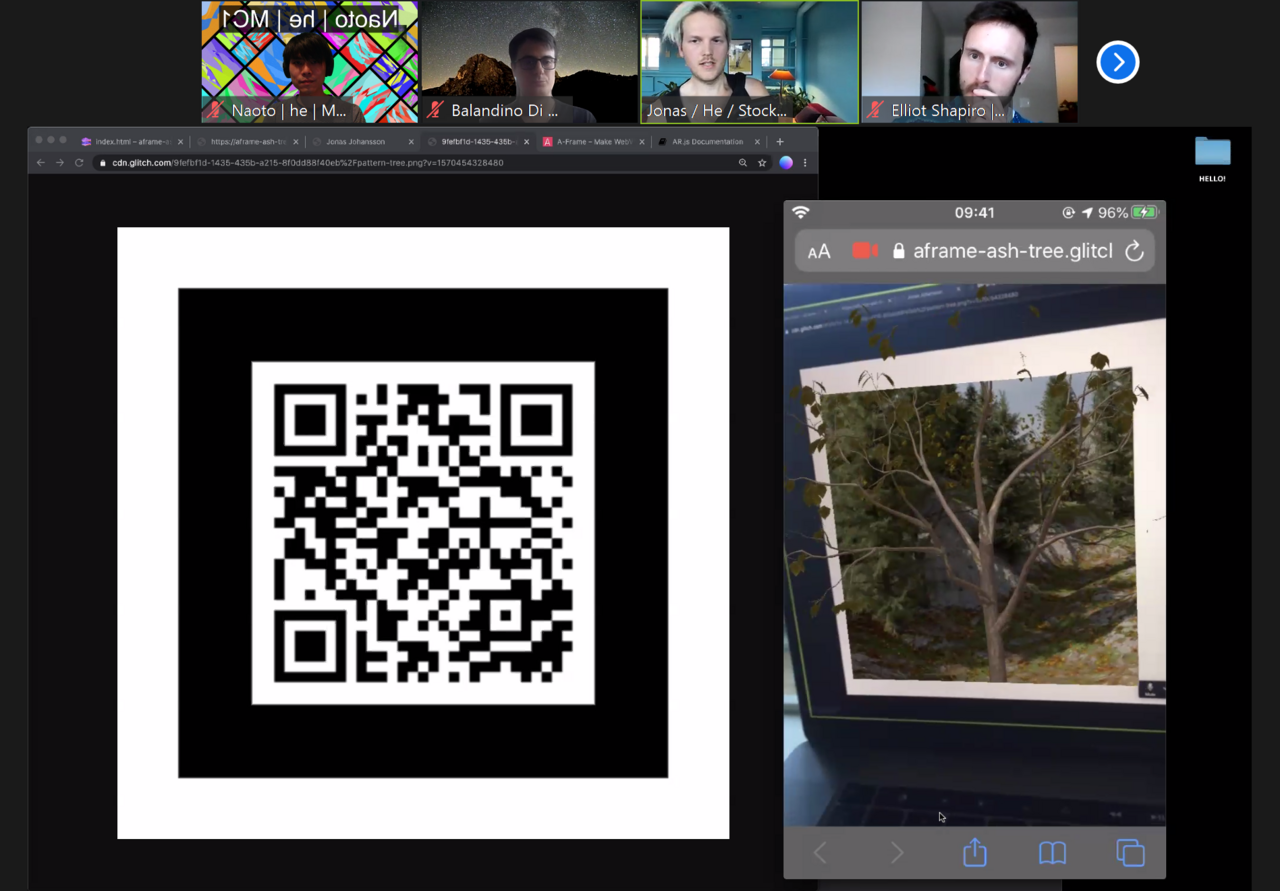Click the phone battery status icon
Viewport: 1280px width, 891px height.
[1144, 212]
